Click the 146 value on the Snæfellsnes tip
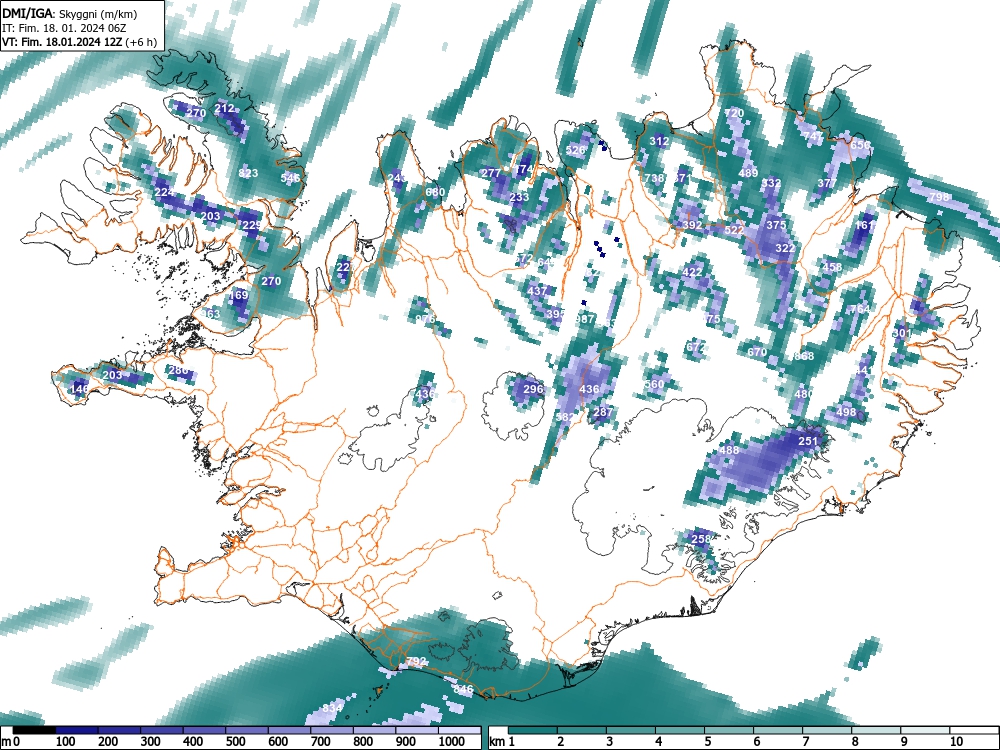 click(79, 389)
